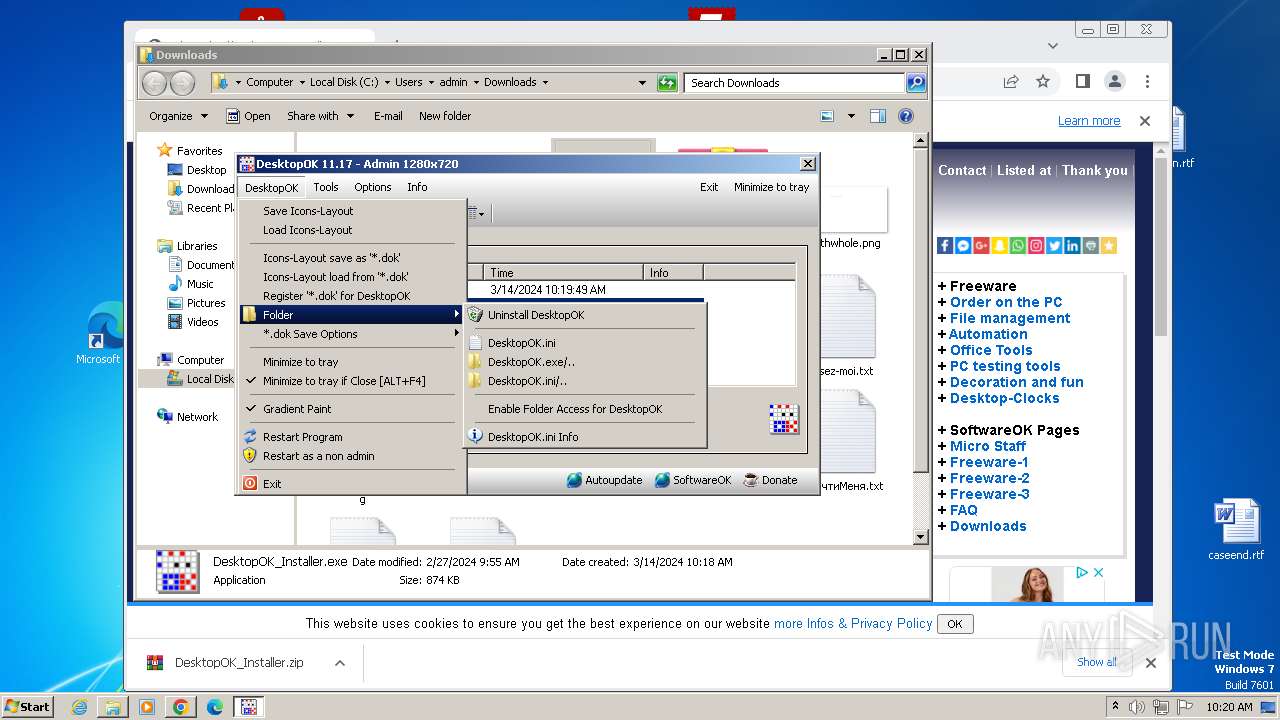Image resolution: width=1280 pixels, height=720 pixels.
Task: Follow the more Infos & Privacy Policy link
Action: pyautogui.click(x=853, y=623)
